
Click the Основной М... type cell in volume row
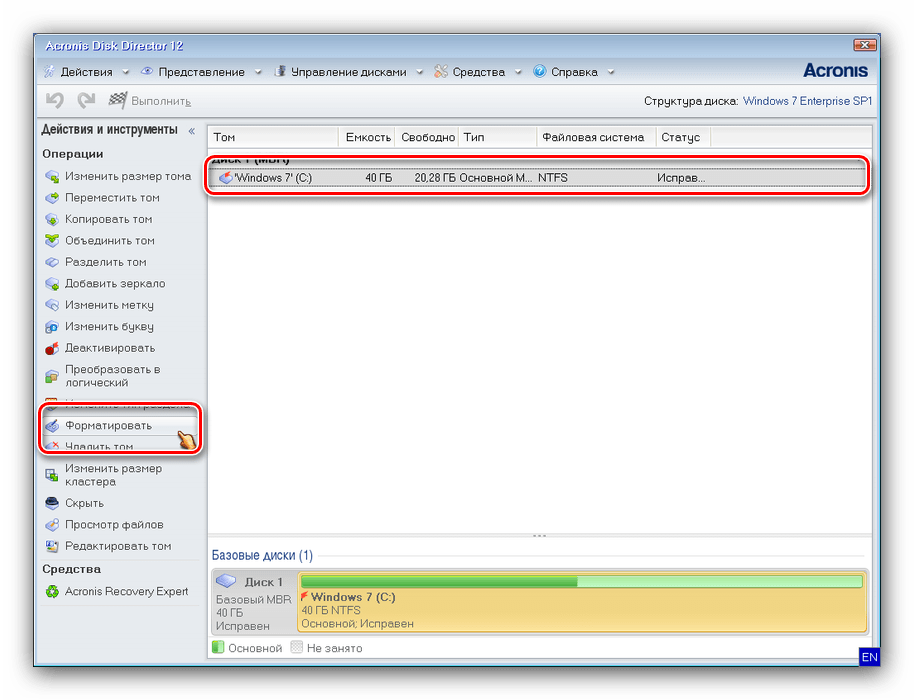tap(496, 178)
